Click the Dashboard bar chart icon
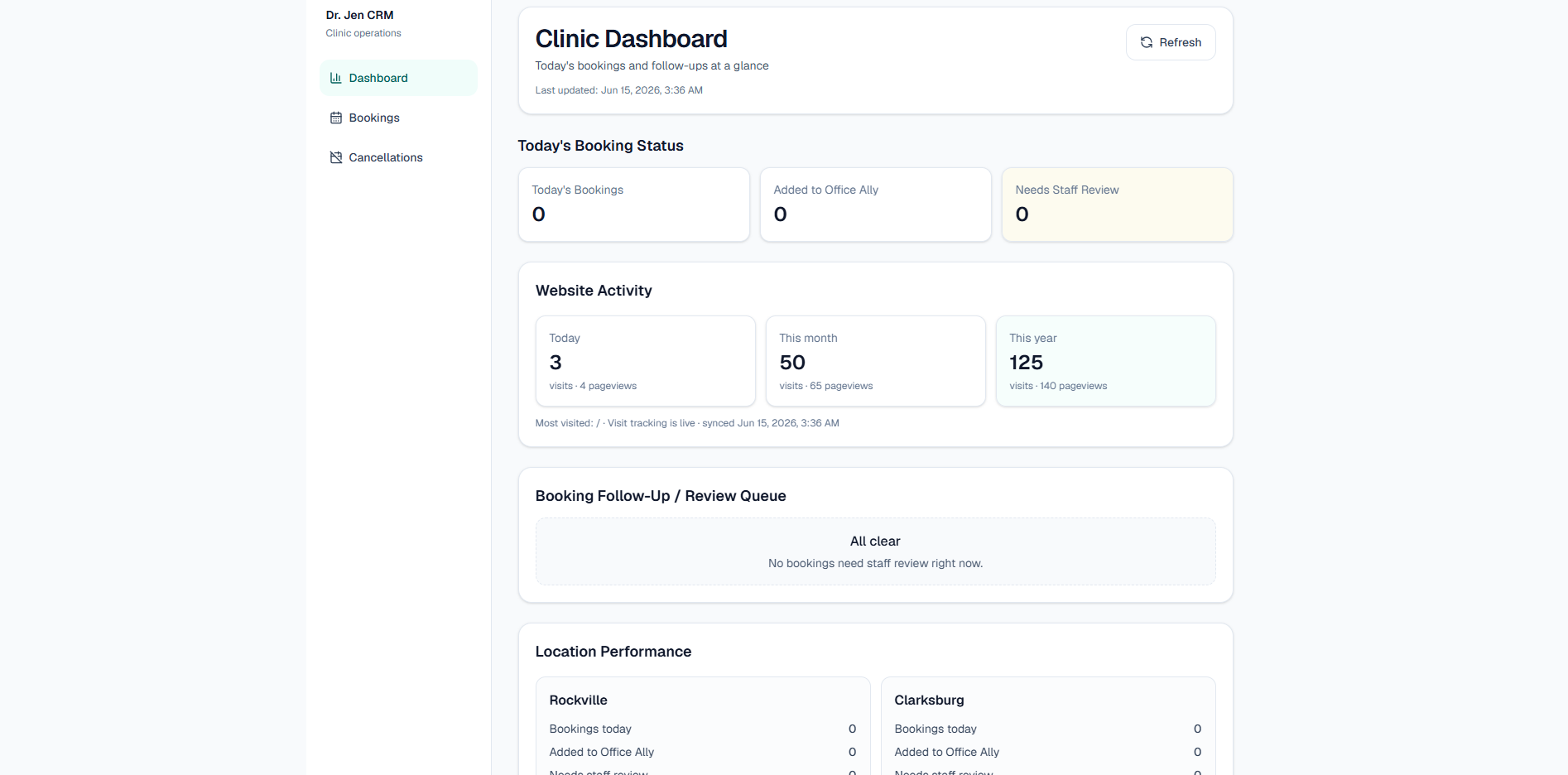The width and height of the screenshot is (1568, 775). click(x=335, y=78)
